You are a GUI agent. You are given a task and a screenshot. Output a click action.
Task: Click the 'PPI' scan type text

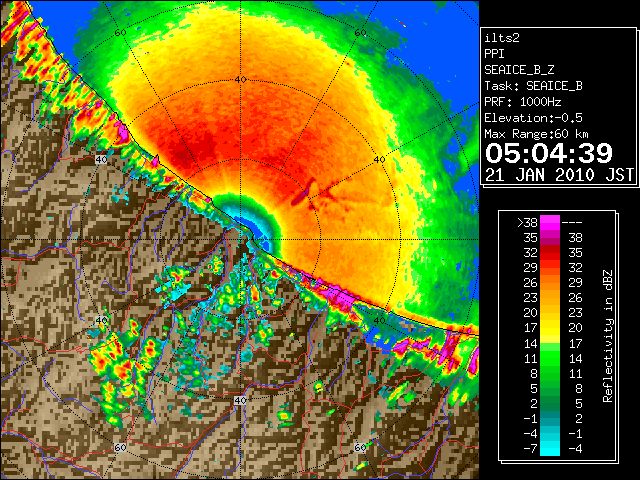click(x=494, y=54)
